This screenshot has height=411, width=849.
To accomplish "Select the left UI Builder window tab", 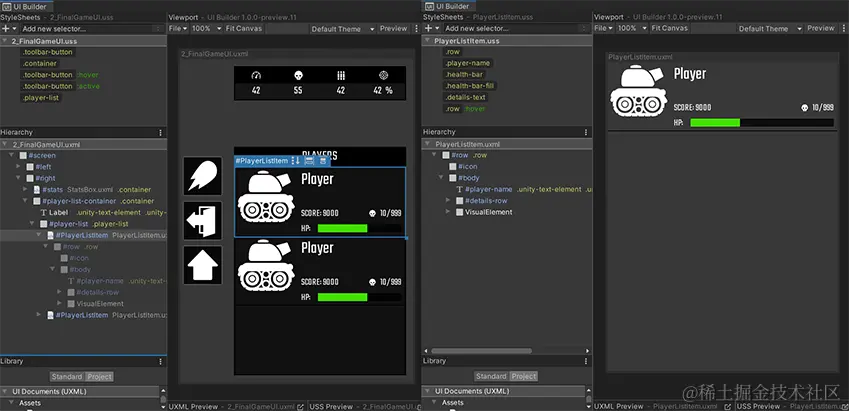I will tap(26, 6).
